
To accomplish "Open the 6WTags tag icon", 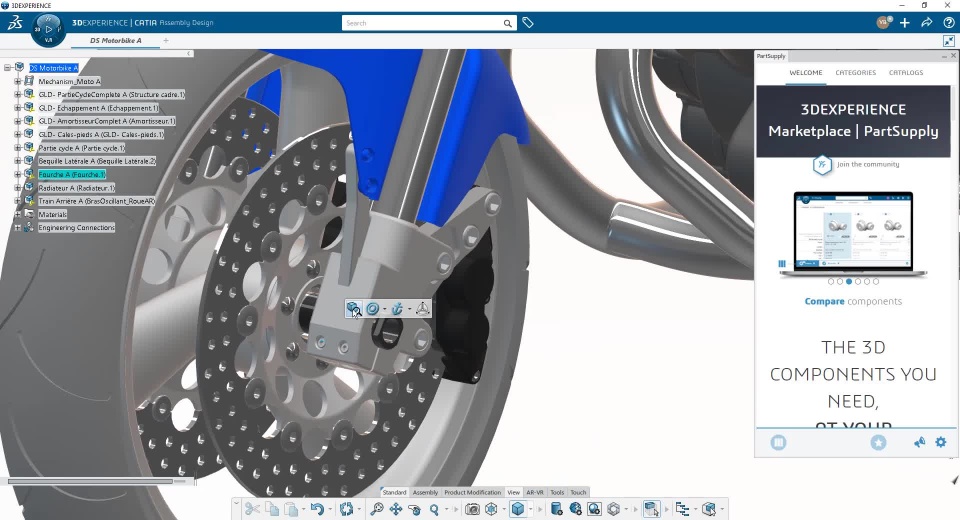I will point(528,23).
